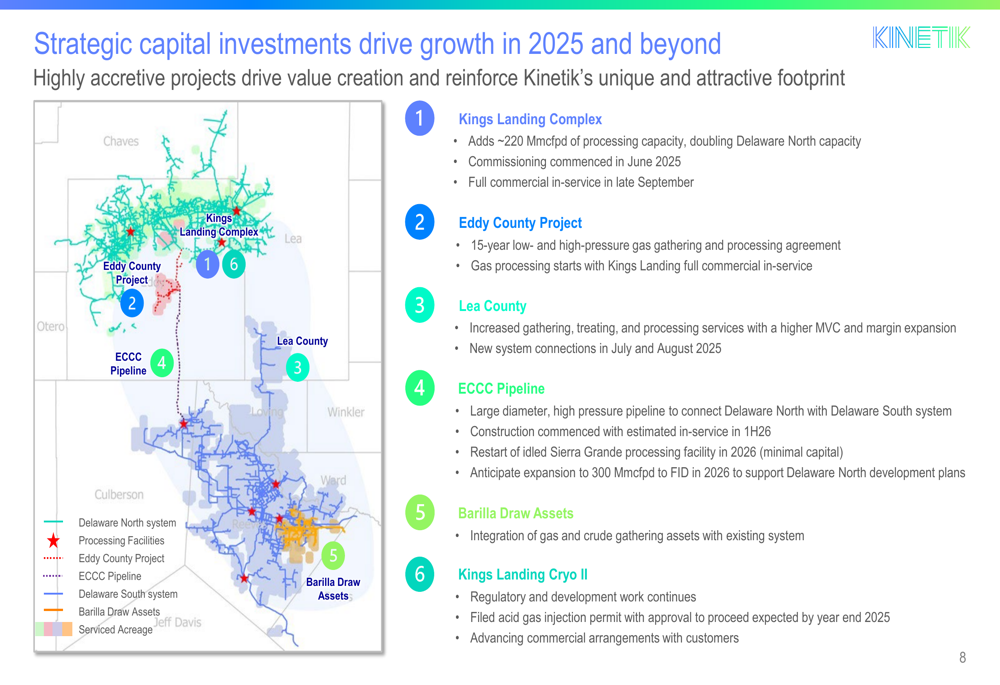
Task: Click the 'Delaware North system' legend text
Action: coord(127,522)
